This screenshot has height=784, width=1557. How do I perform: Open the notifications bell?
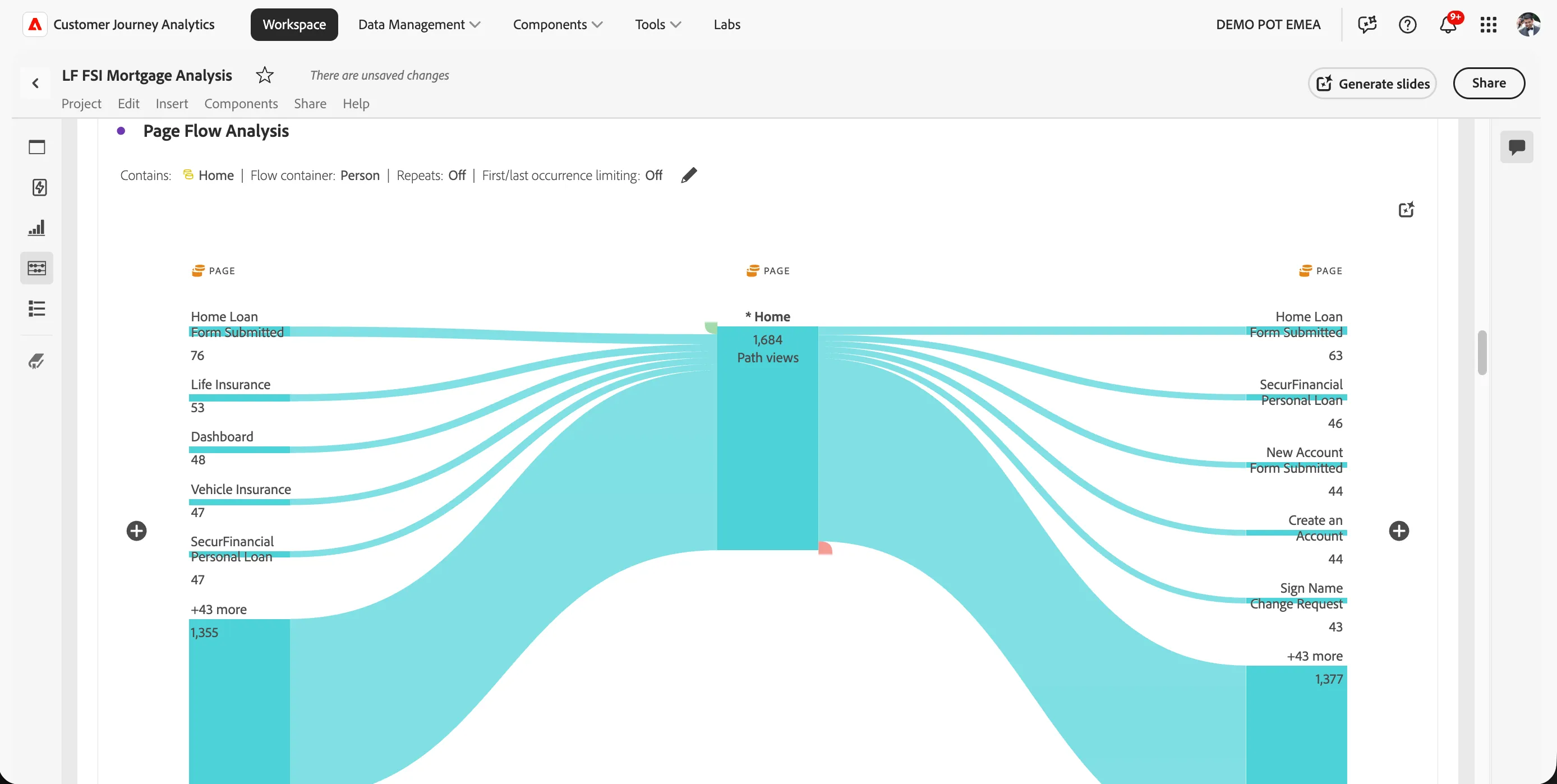coord(1448,24)
